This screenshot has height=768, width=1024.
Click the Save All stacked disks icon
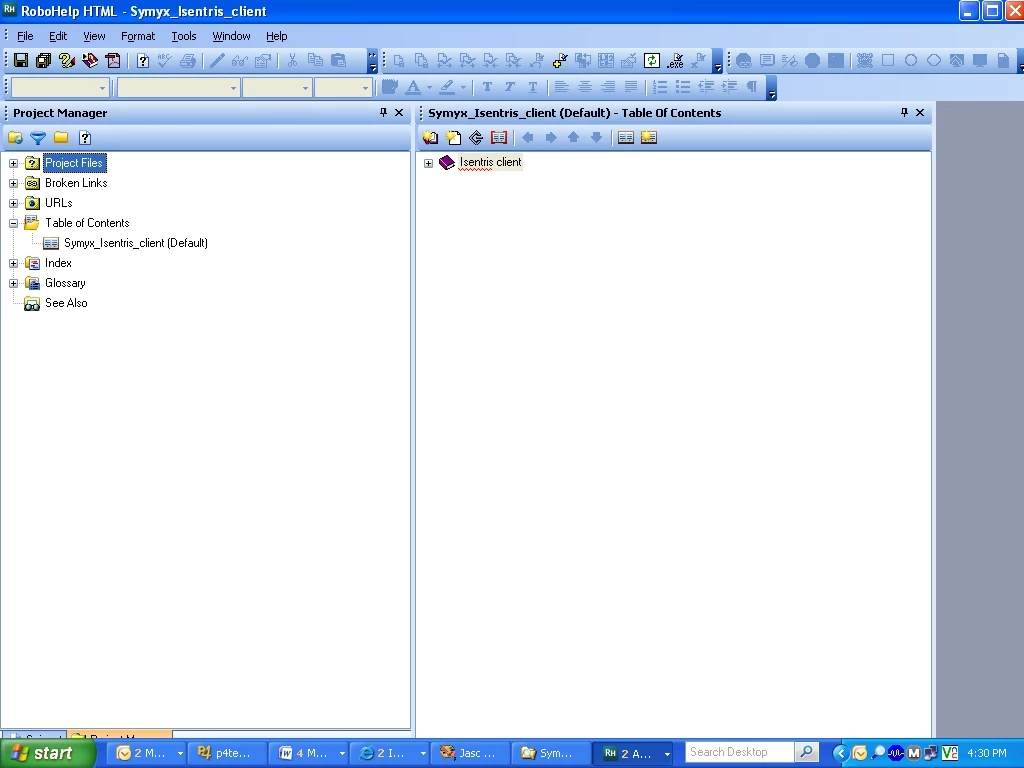(x=44, y=61)
